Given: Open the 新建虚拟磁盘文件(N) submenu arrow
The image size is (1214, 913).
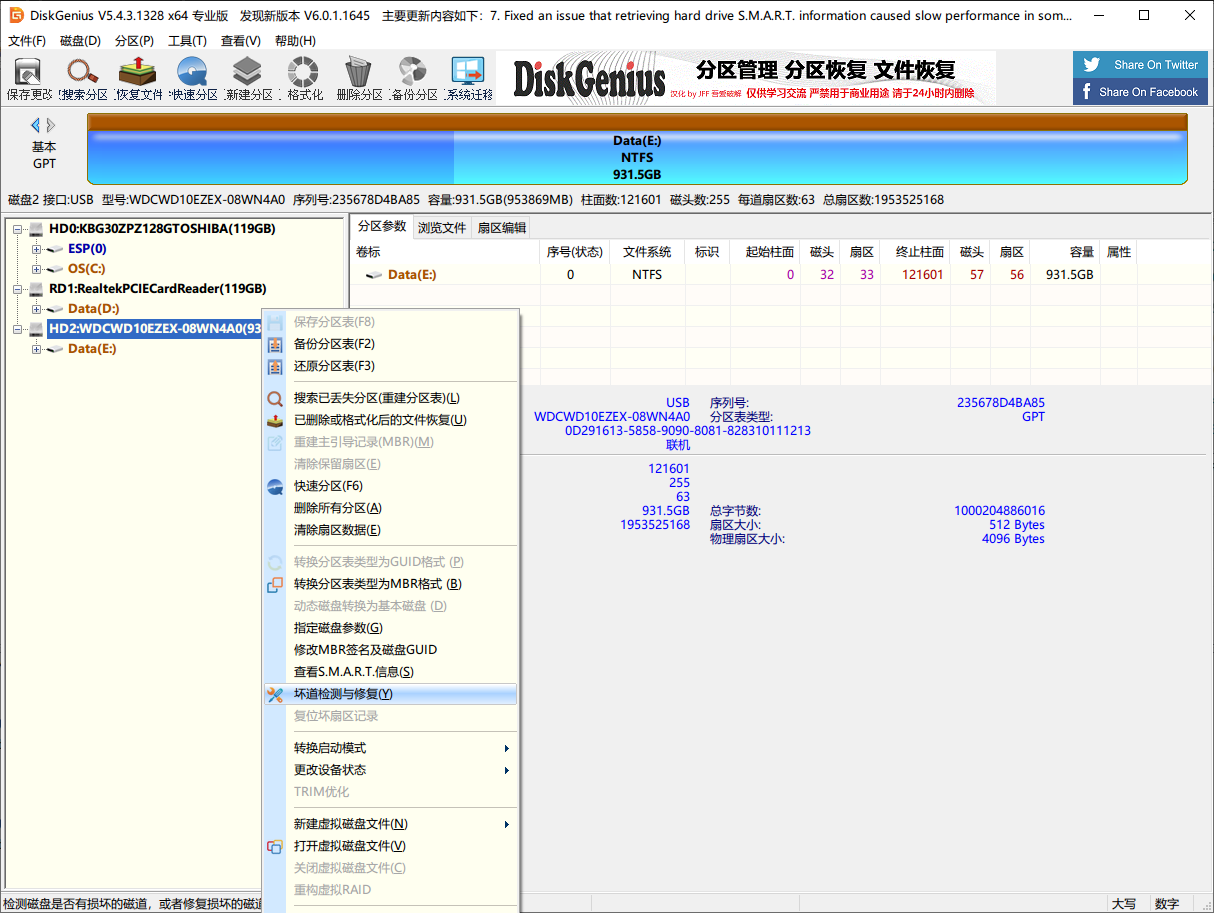Looking at the screenshot, I should point(507,824).
